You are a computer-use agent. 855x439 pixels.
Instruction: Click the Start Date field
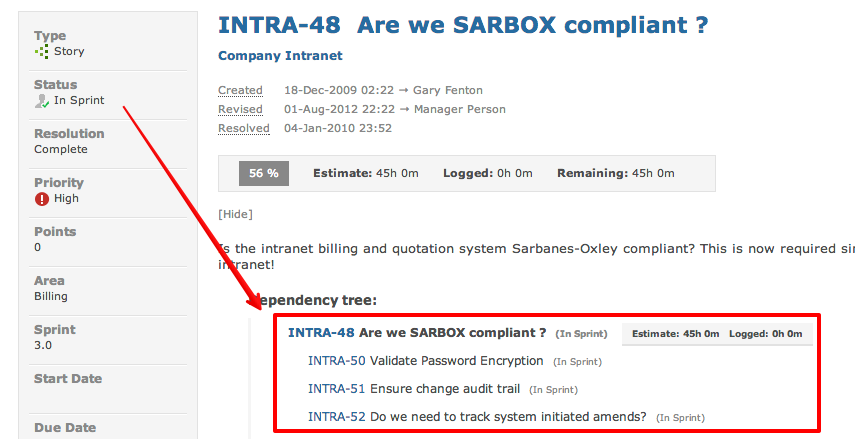tap(68, 379)
